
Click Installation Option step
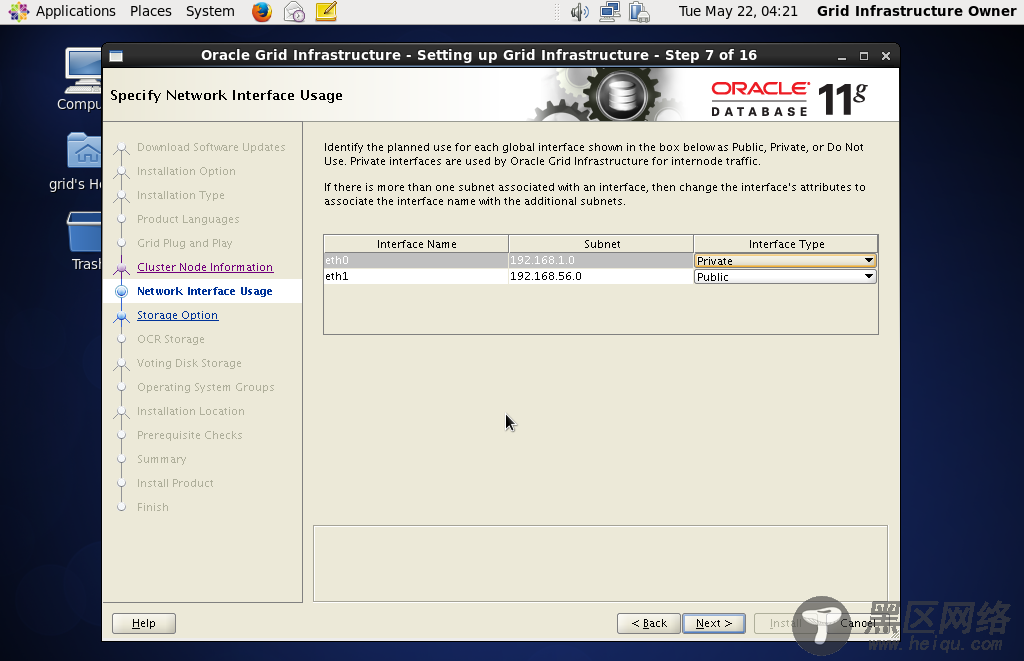click(x=186, y=171)
